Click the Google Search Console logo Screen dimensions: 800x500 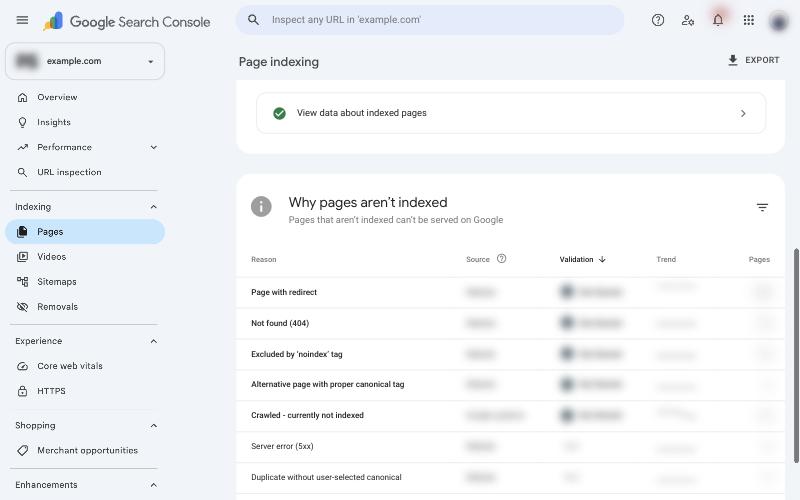(x=127, y=21)
